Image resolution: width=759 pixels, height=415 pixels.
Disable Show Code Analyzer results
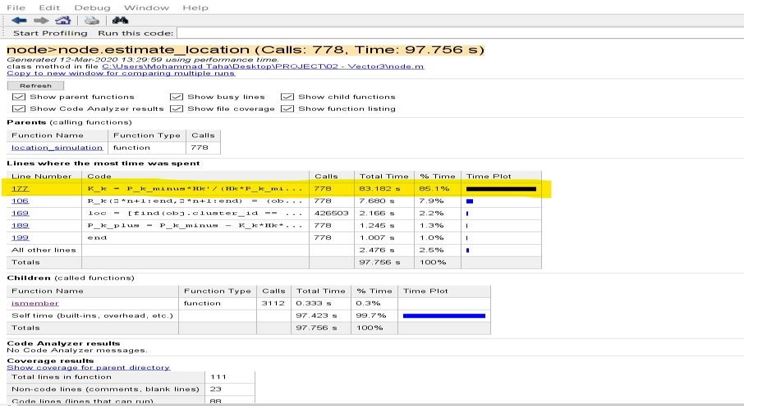(18, 109)
